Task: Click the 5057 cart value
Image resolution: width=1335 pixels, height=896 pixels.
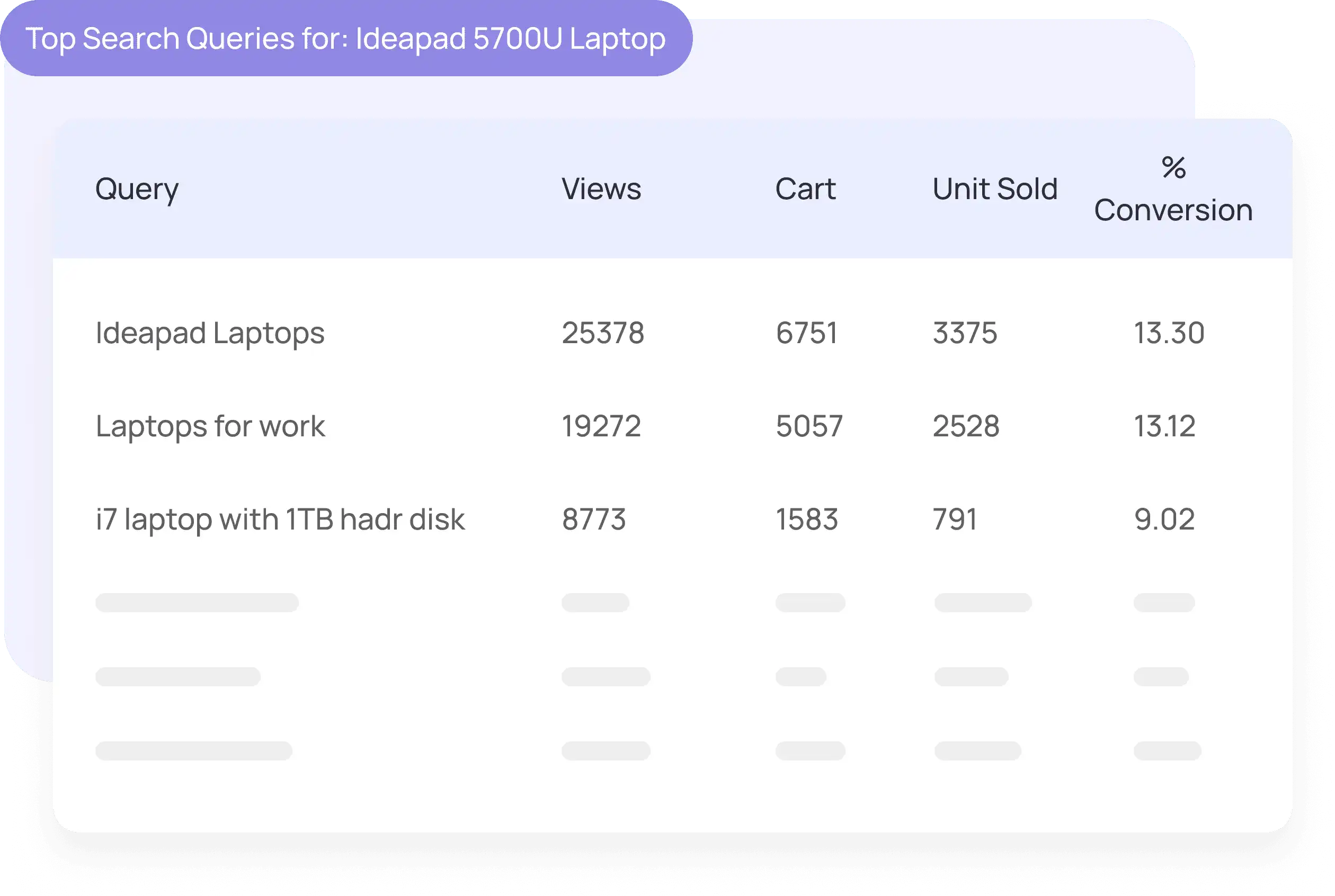Action: [x=809, y=426]
